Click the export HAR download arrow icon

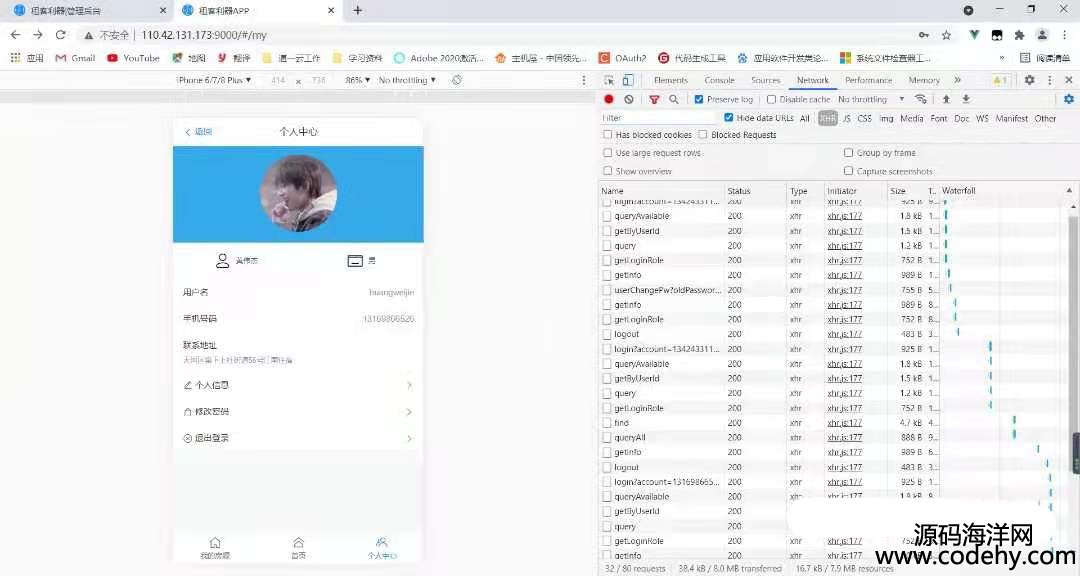(x=966, y=99)
